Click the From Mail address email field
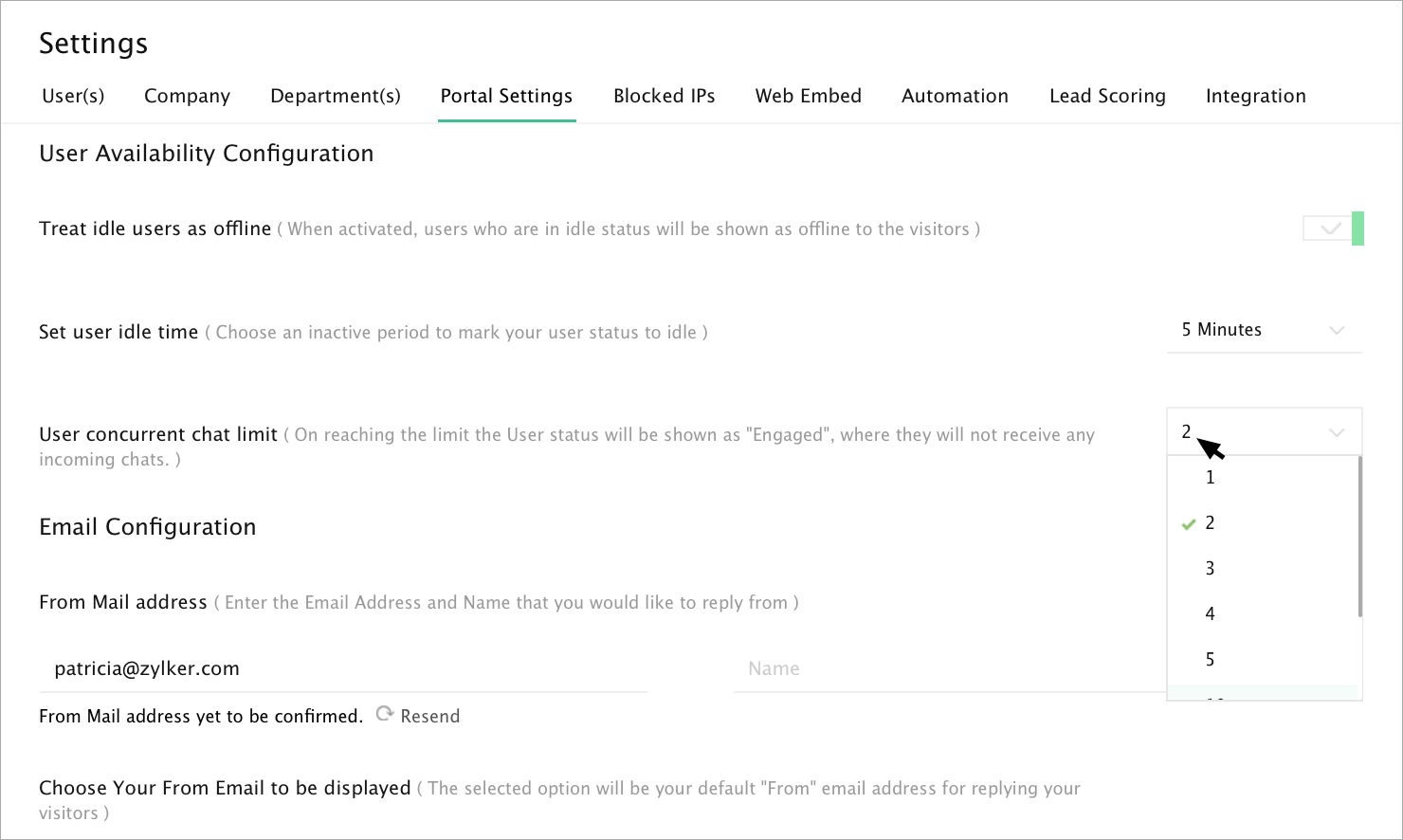 pyautogui.click(x=341, y=668)
